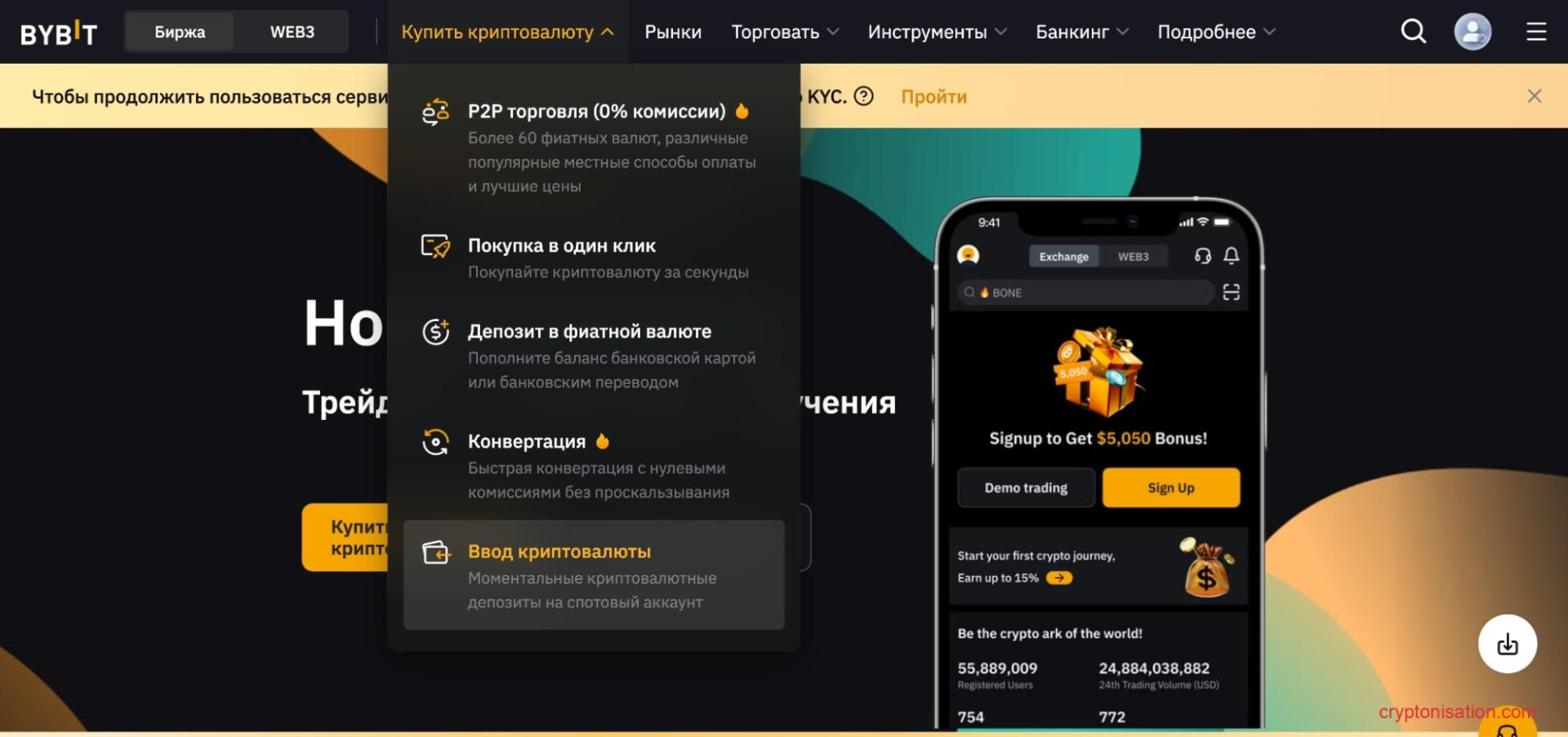Open the user profile avatar
The image size is (1568, 737).
pos(1472,32)
